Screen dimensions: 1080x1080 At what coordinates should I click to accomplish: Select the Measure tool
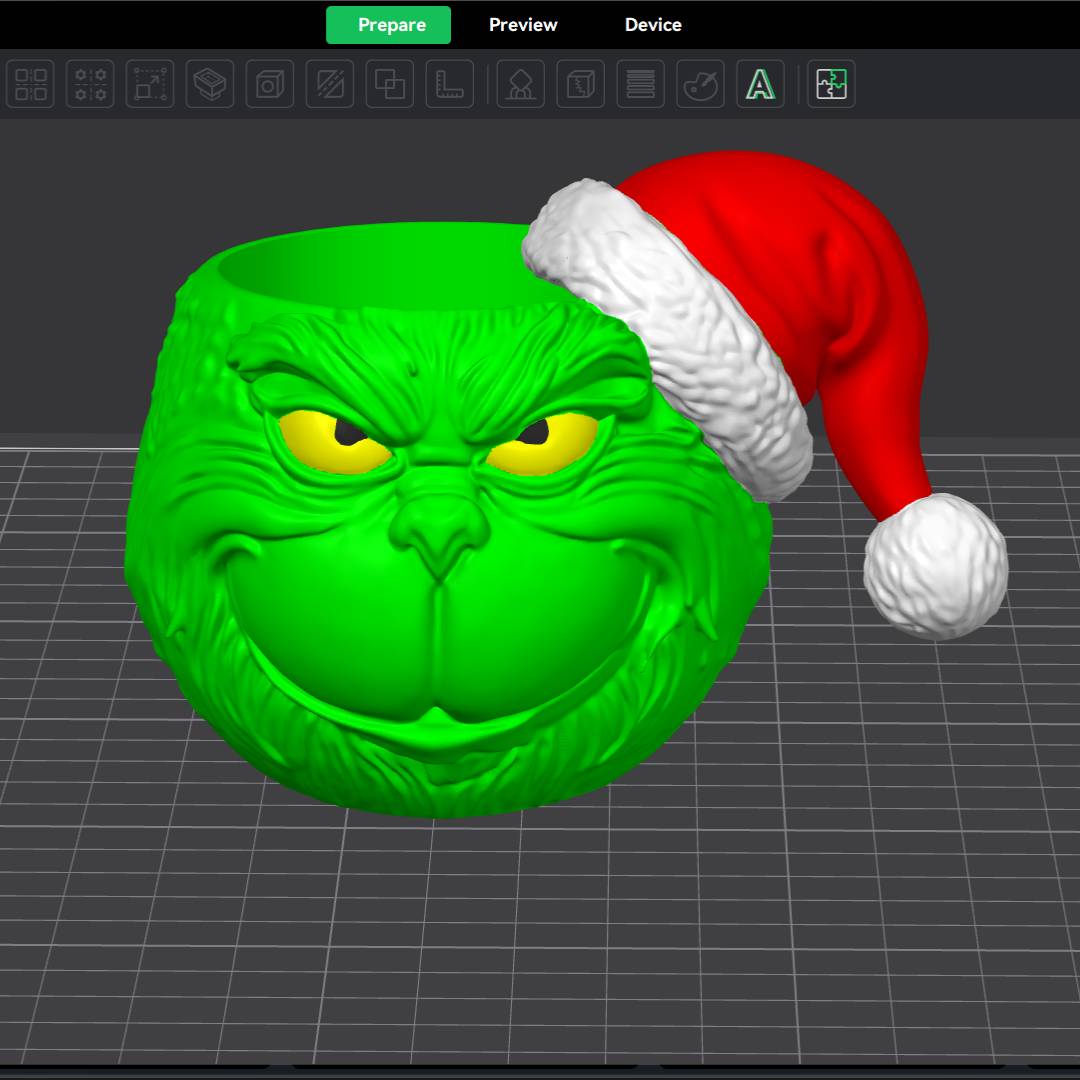[x=449, y=84]
